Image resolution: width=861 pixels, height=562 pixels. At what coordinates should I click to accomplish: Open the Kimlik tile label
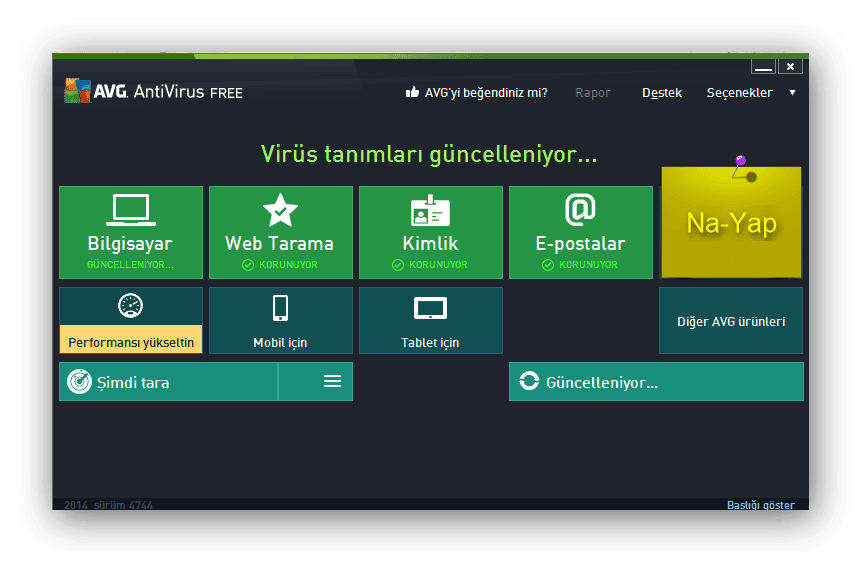click(x=430, y=243)
